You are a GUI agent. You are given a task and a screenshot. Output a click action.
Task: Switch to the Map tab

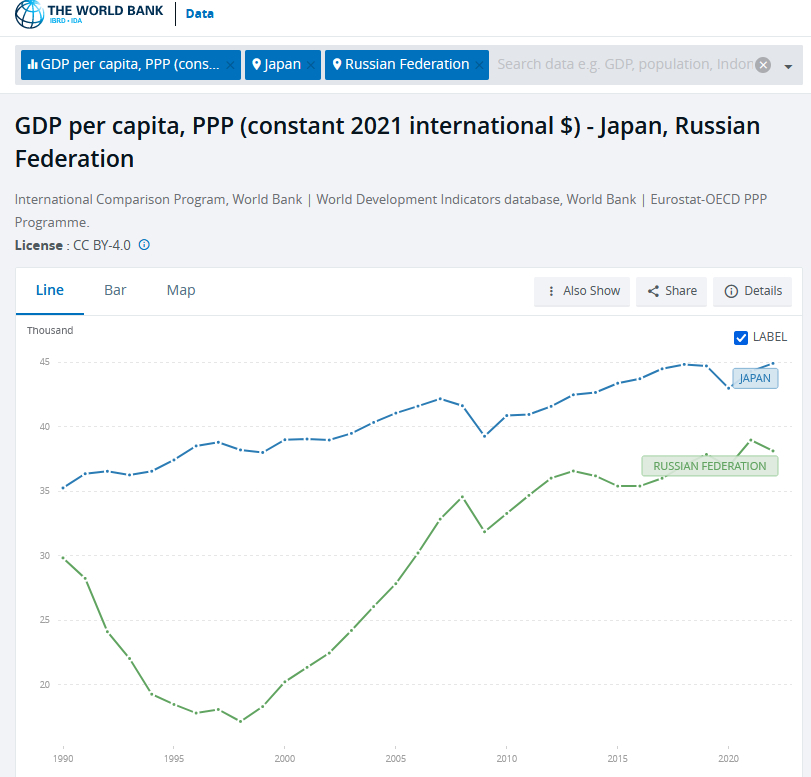click(x=181, y=290)
